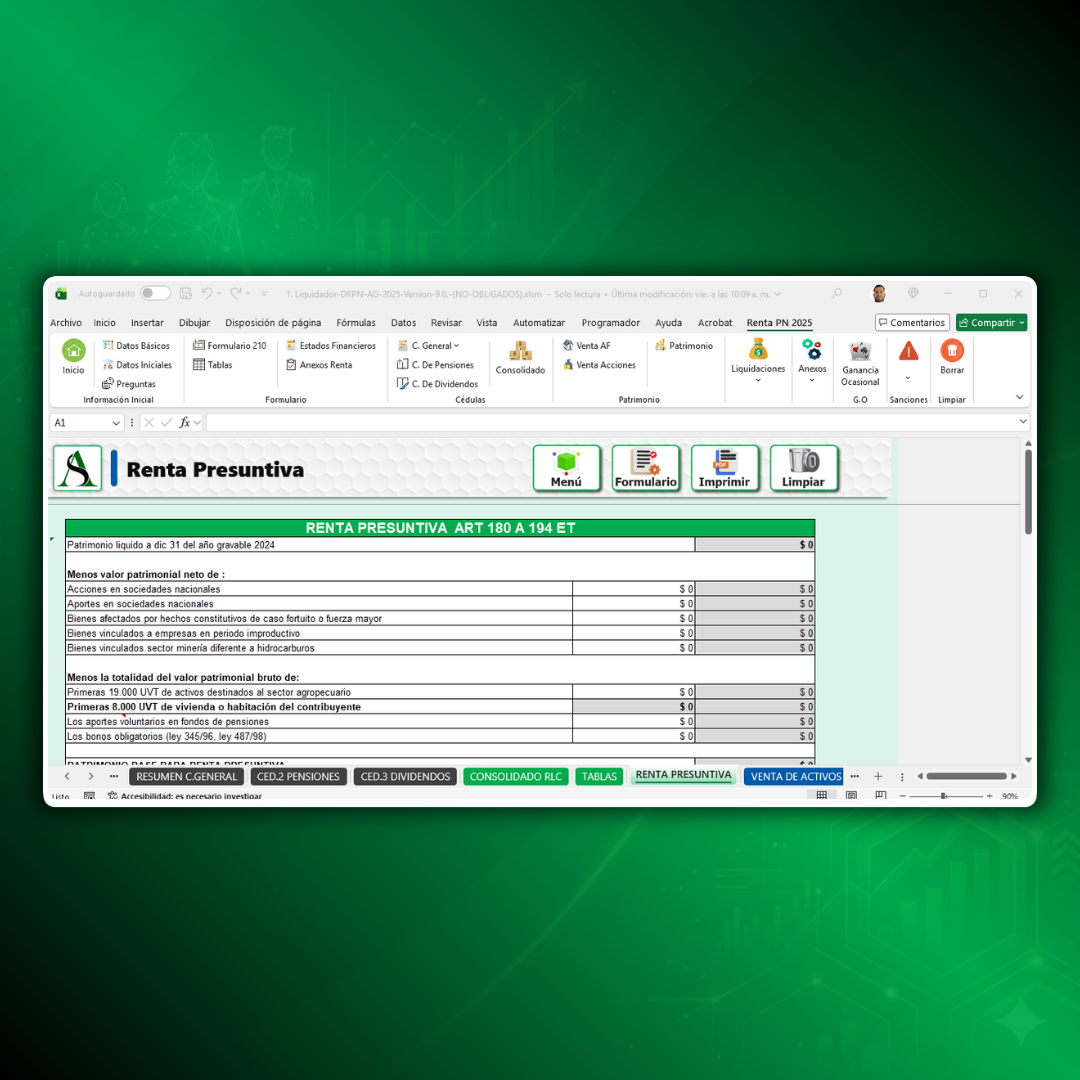Click the Limpiar bin button on sheet
Viewport: 1080px width, 1080px height.
pos(803,468)
